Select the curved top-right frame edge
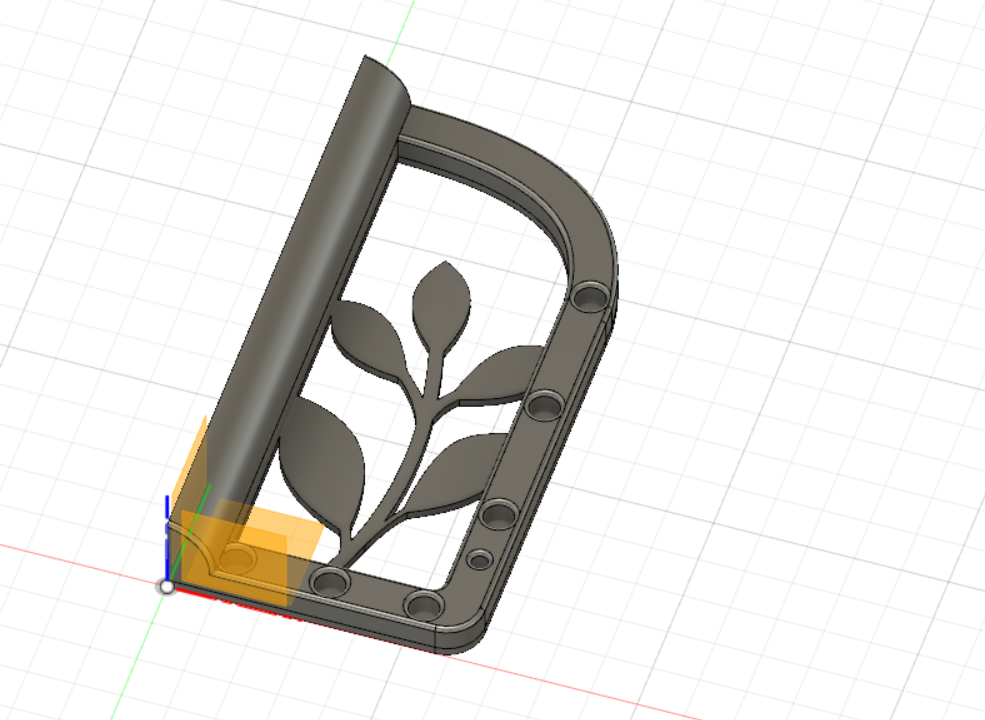Viewport: 985px width, 720px height. 575,200
